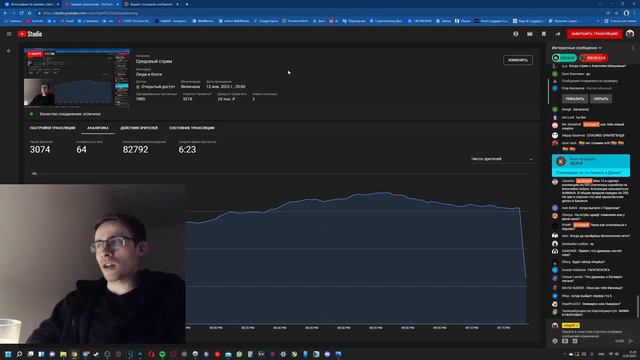Click the Показать button in chat

(575, 99)
